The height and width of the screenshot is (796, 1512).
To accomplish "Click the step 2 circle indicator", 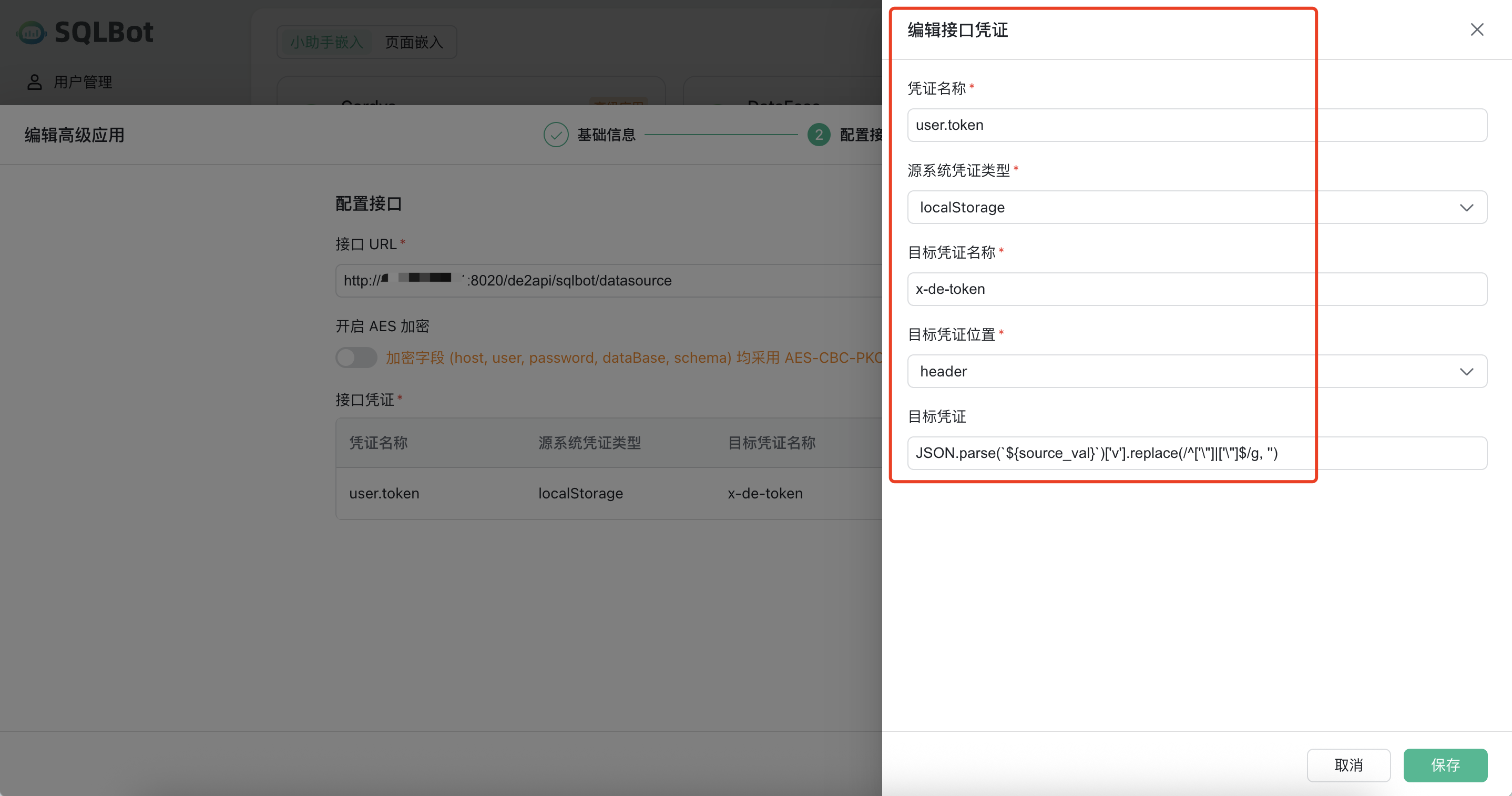I will [818, 135].
